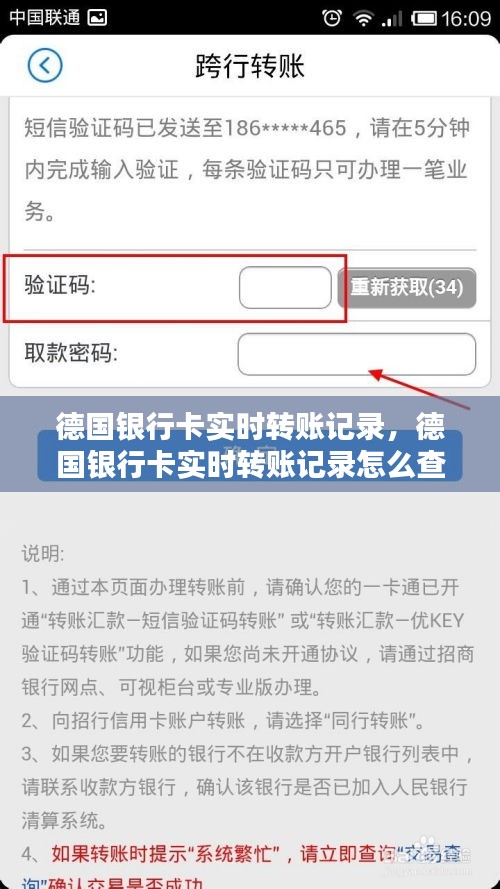Tap the 说明 instructions heading
Image resolution: width=500 pixels, height=889 pixels.
[43, 553]
